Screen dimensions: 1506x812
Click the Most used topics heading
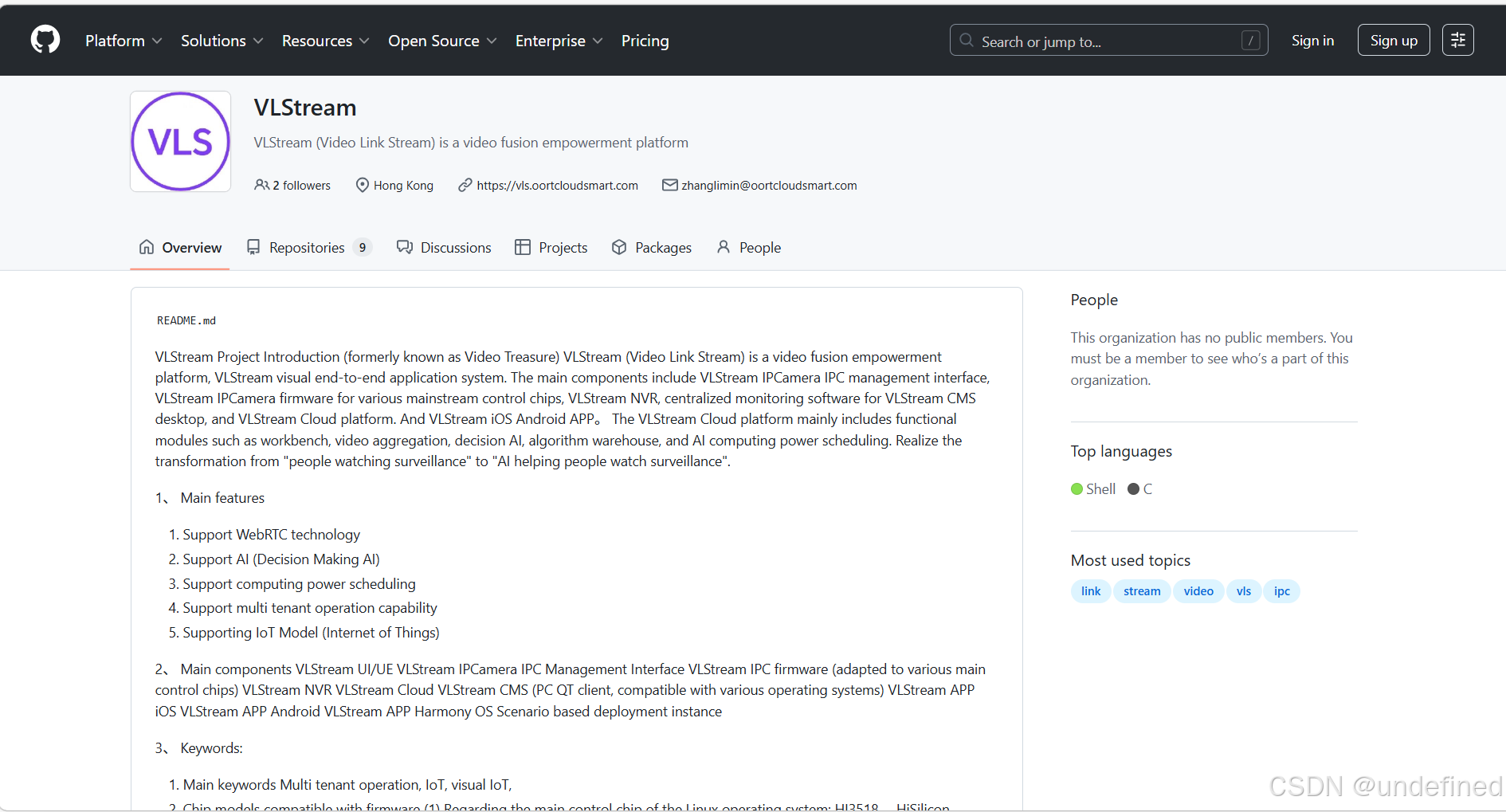click(1131, 560)
